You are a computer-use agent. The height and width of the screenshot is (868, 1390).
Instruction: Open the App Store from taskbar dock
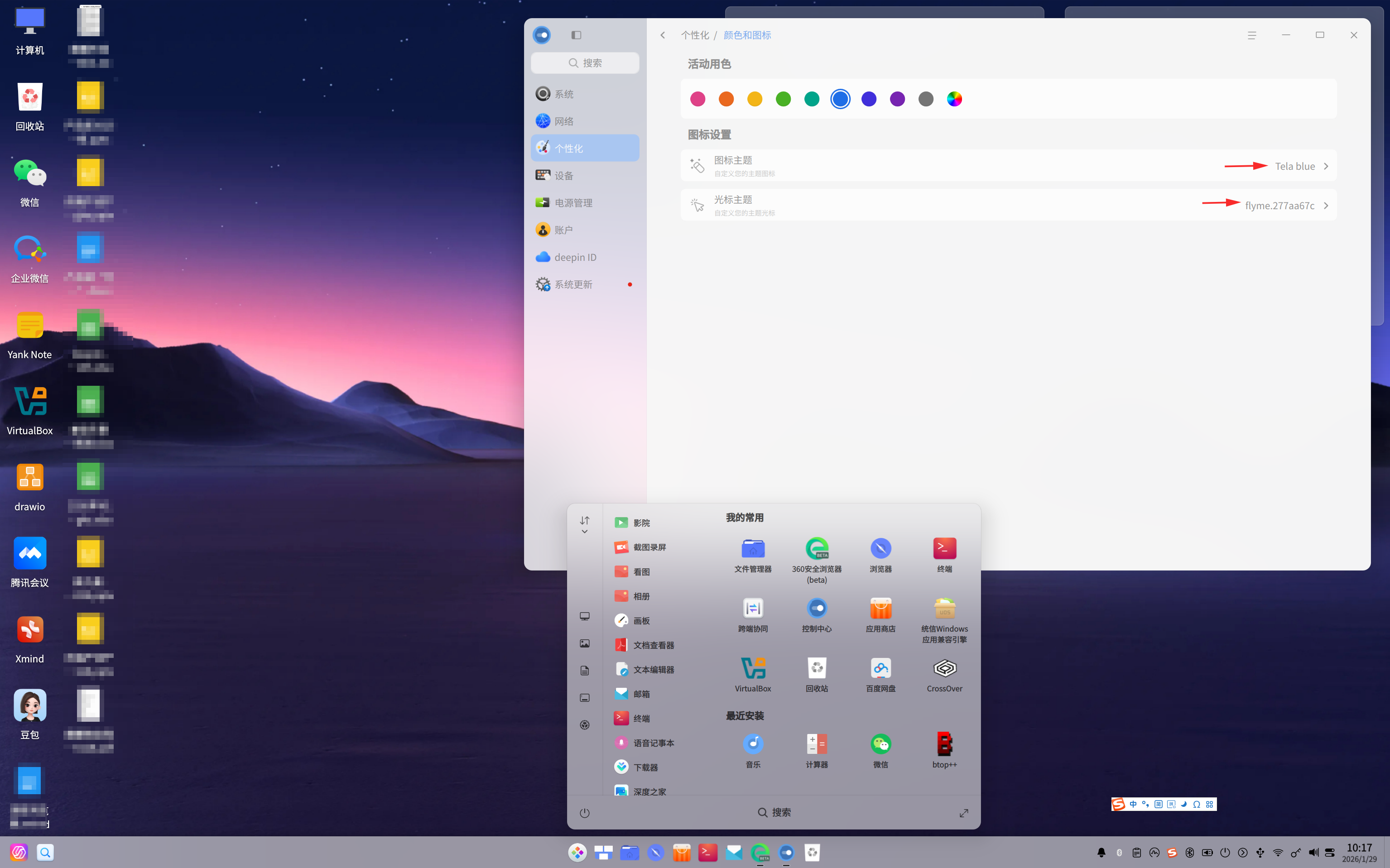click(682, 853)
